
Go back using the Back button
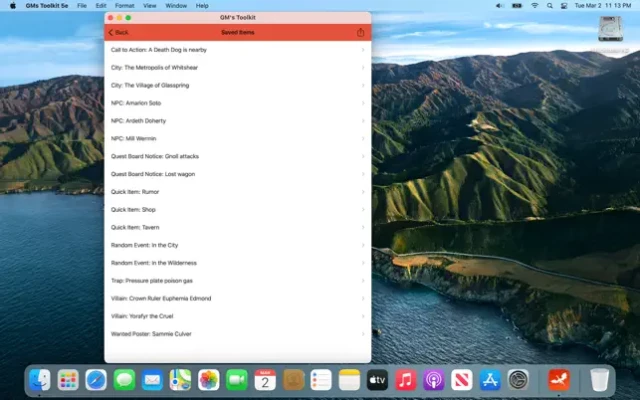point(118,32)
